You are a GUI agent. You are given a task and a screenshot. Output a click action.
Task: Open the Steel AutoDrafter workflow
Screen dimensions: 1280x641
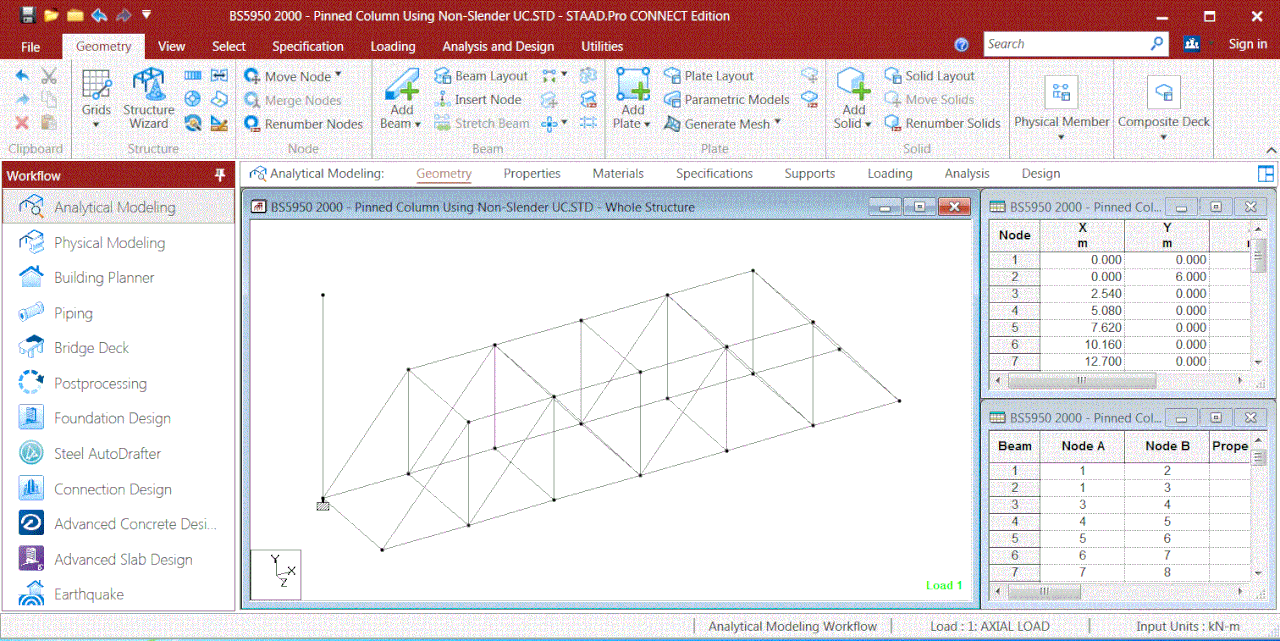119,454
